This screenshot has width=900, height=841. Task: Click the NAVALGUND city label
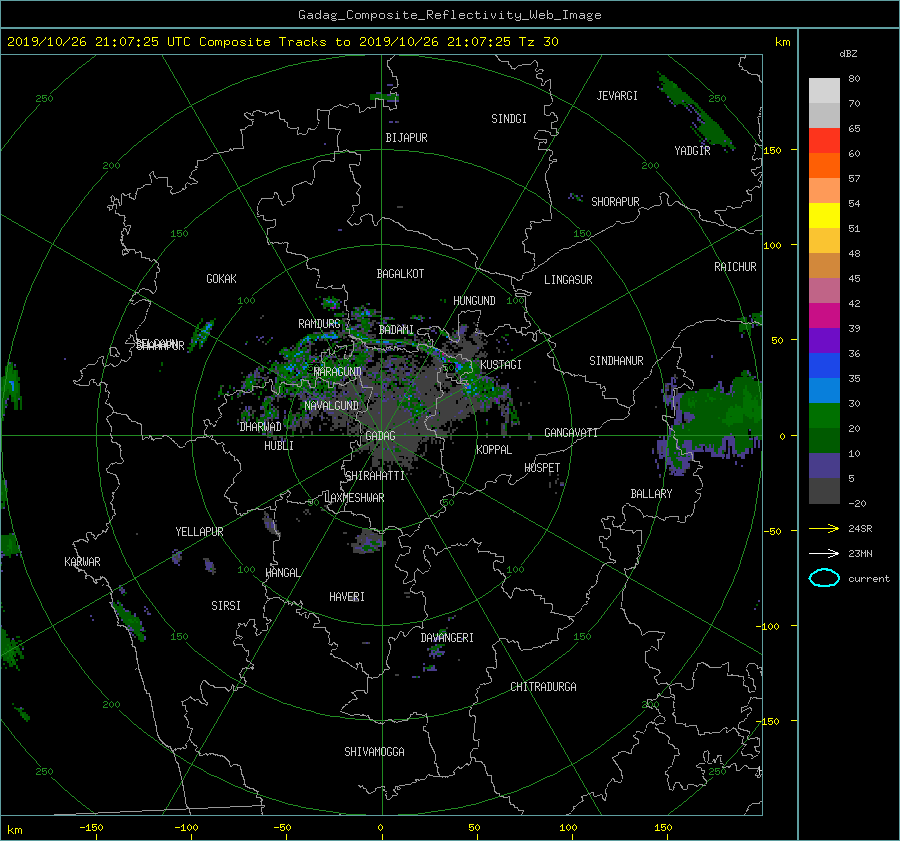click(331, 406)
